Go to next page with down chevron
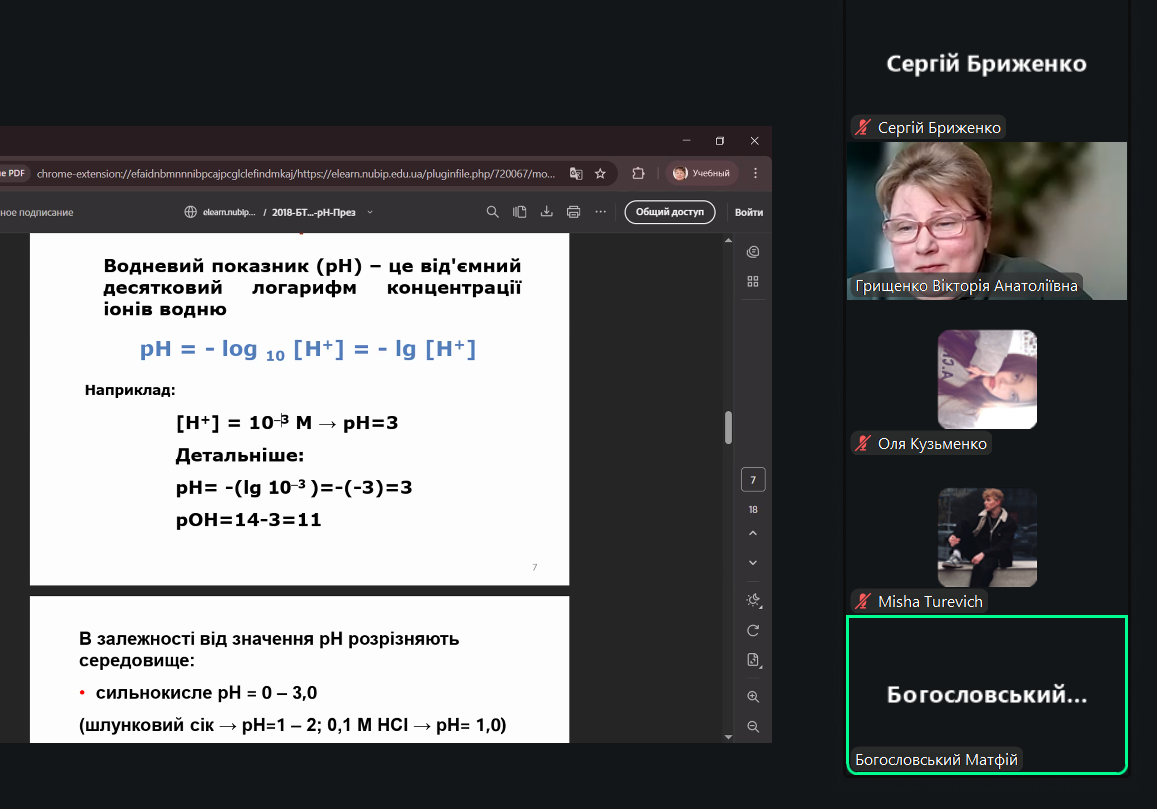The height and width of the screenshot is (809, 1157). 753,562
